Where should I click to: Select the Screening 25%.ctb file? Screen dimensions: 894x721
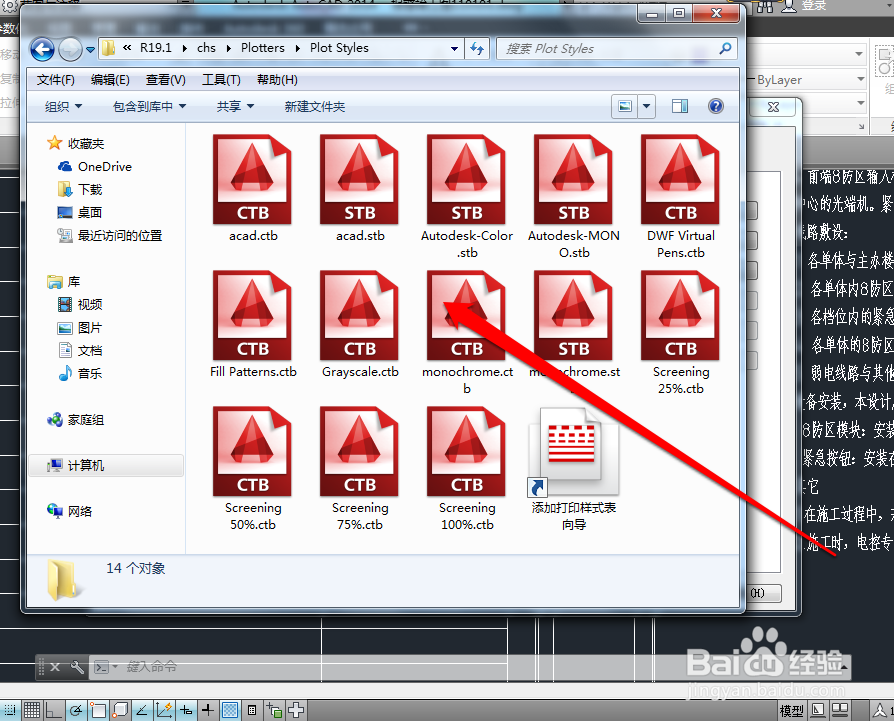[680, 333]
